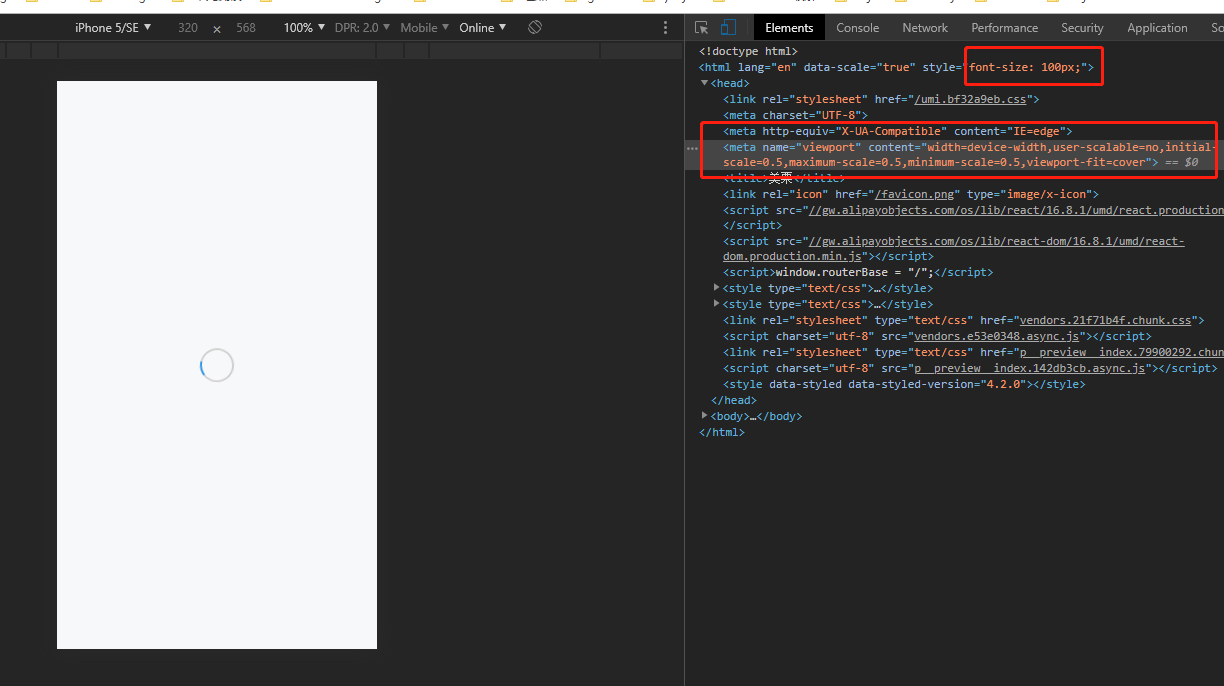Open the DPR: 2.0 dropdown
Viewport: 1224px width, 686px height.
[363, 28]
